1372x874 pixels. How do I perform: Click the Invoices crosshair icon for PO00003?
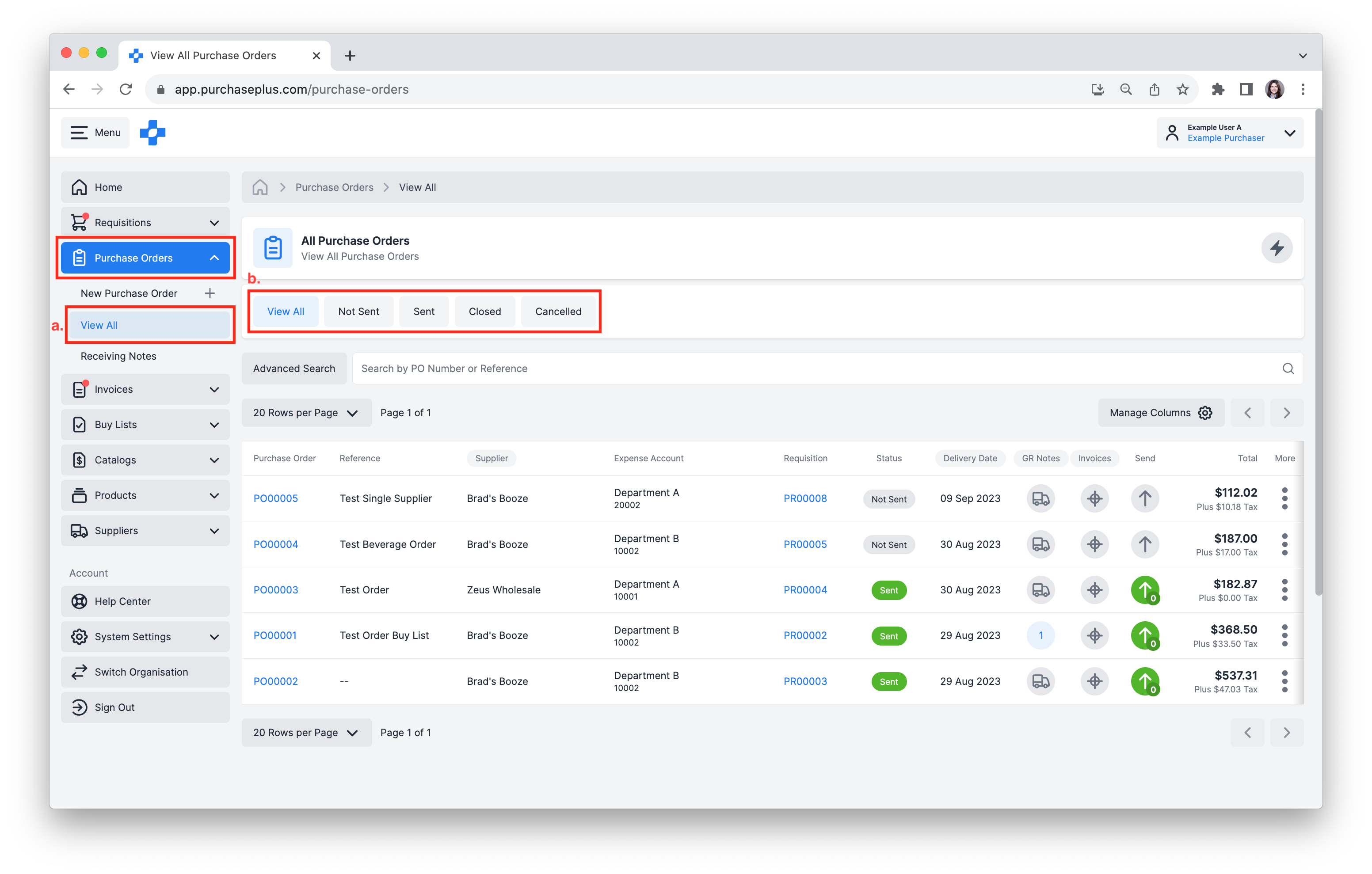tap(1094, 589)
